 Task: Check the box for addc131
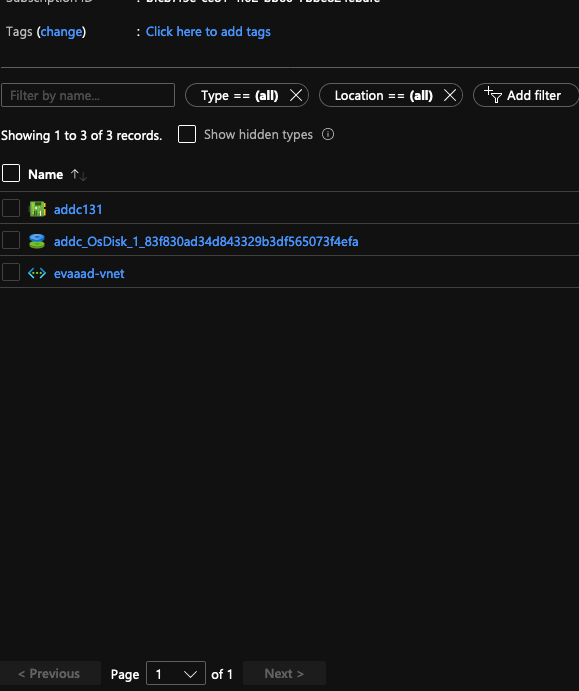tap(11, 208)
